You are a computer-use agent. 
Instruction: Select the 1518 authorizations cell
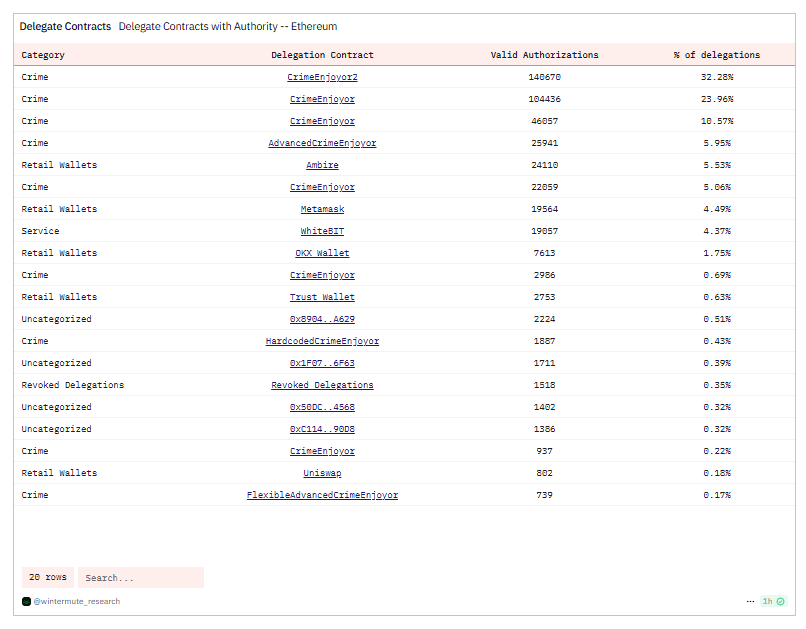coord(544,385)
